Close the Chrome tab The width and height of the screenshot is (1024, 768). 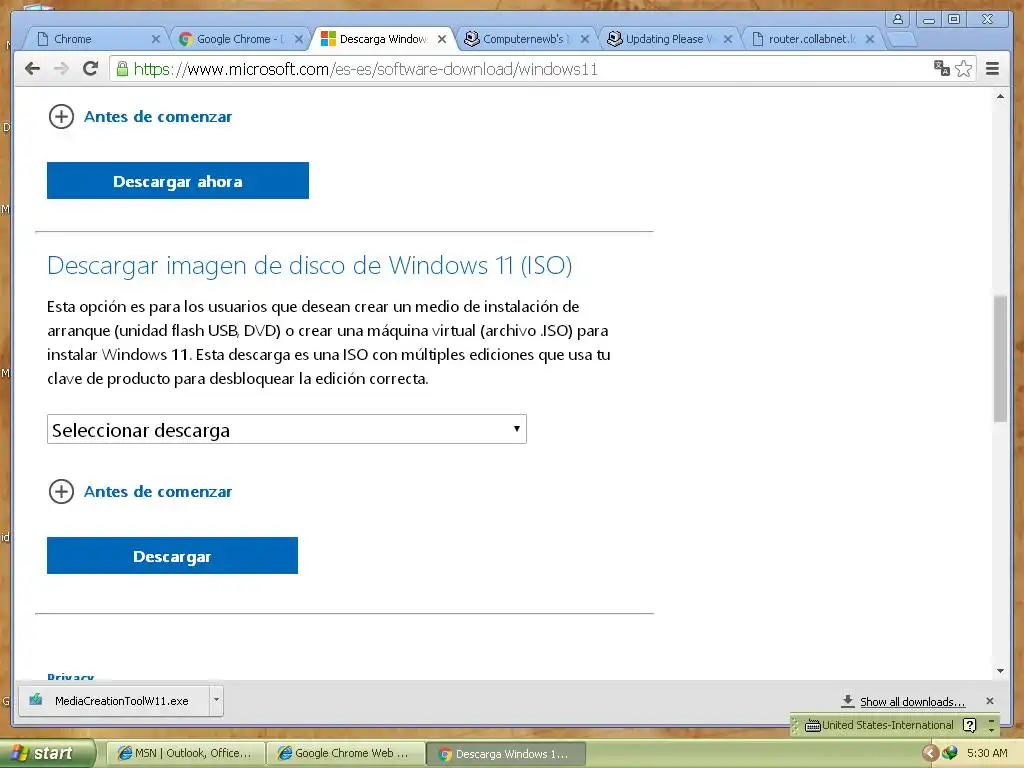tap(155, 39)
